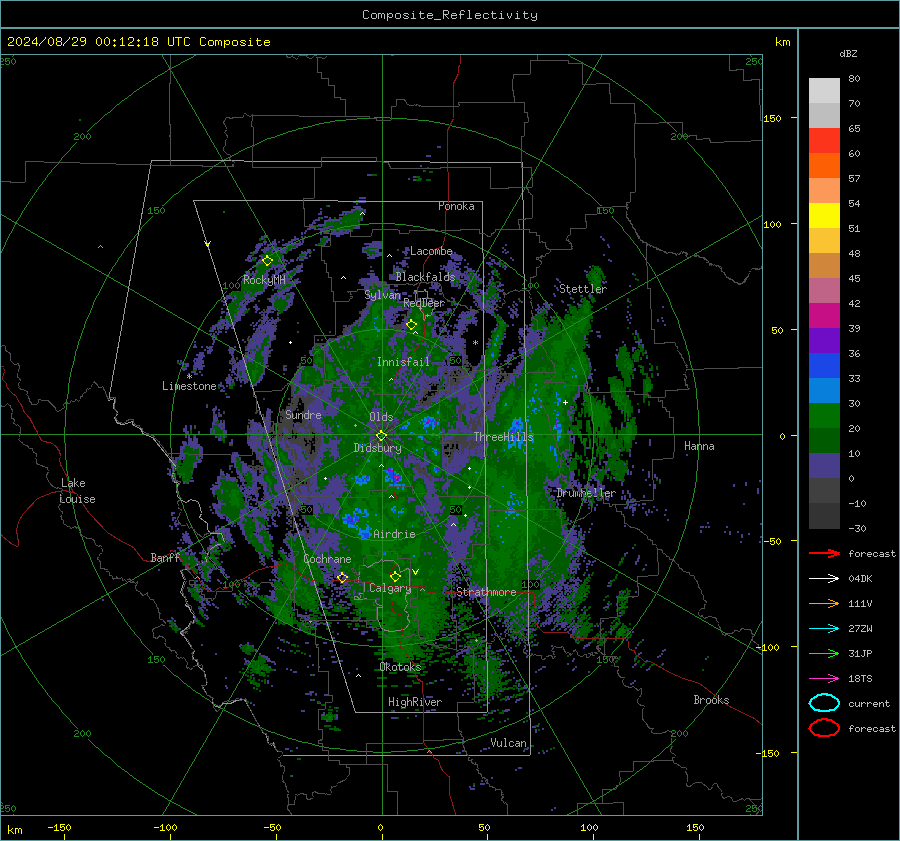Pick the purple 36-39 dBZ swatch
This screenshot has height=841, width=900.
coord(824,341)
